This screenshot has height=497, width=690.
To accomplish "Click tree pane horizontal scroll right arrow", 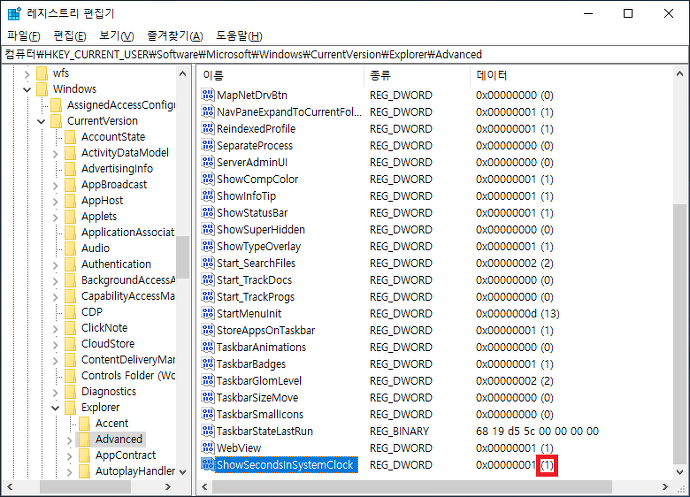I will tap(168, 486).
